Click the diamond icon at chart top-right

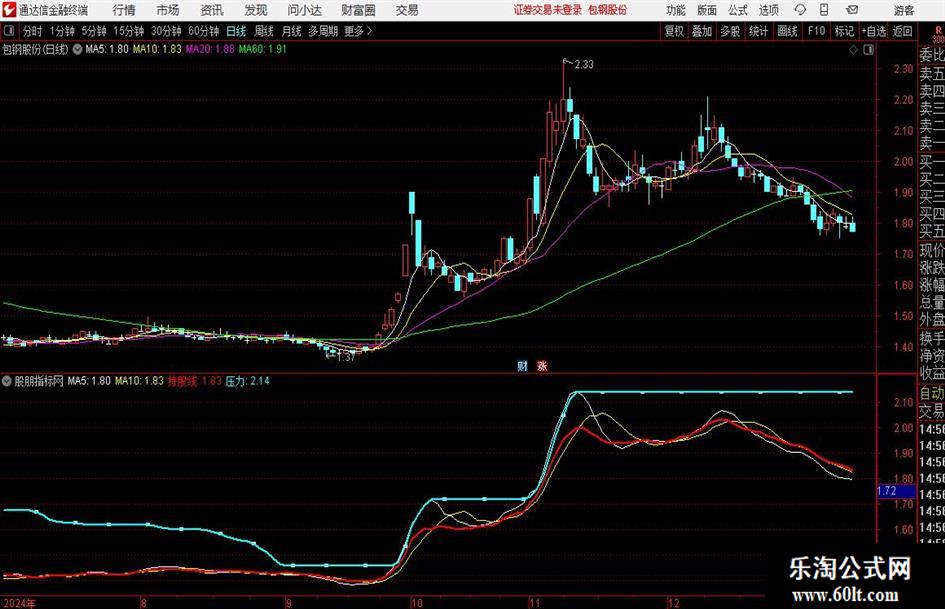pos(853,50)
